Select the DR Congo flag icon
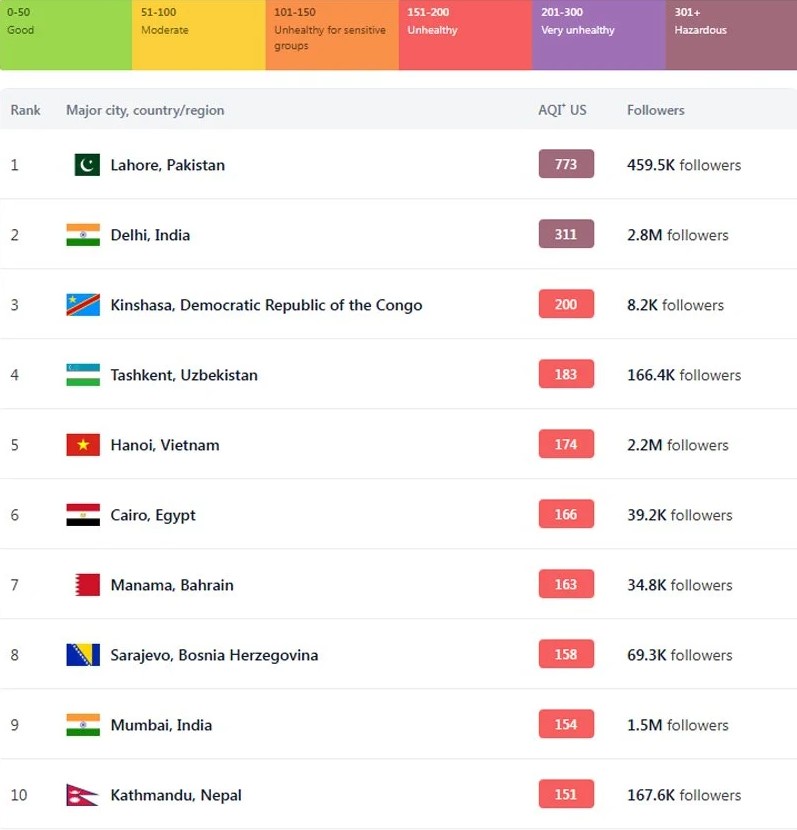797x830 pixels. point(83,305)
